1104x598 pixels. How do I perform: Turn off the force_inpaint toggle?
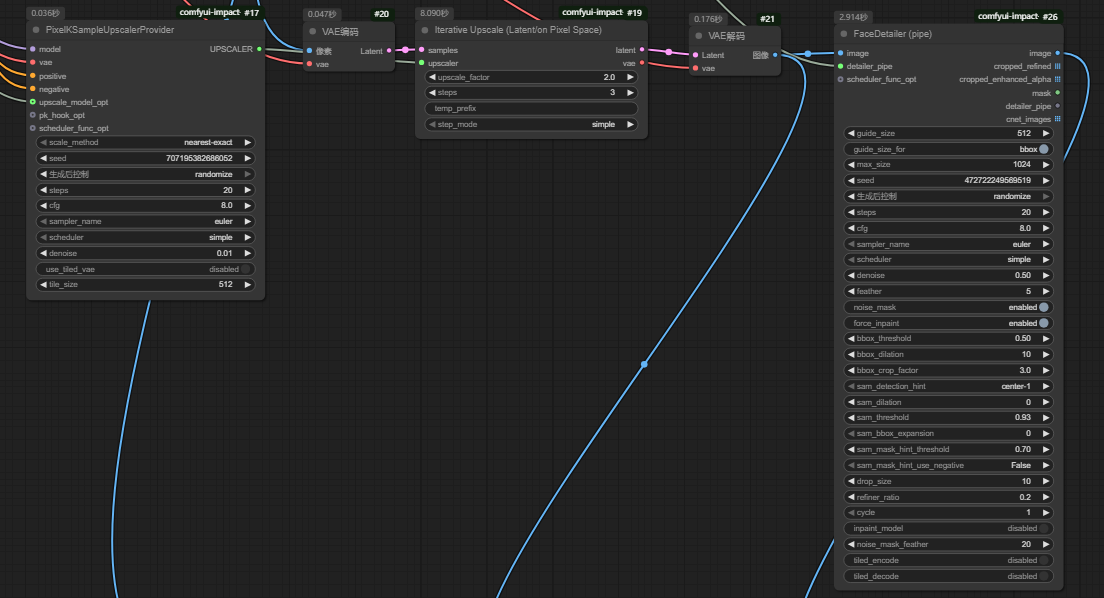1044,323
